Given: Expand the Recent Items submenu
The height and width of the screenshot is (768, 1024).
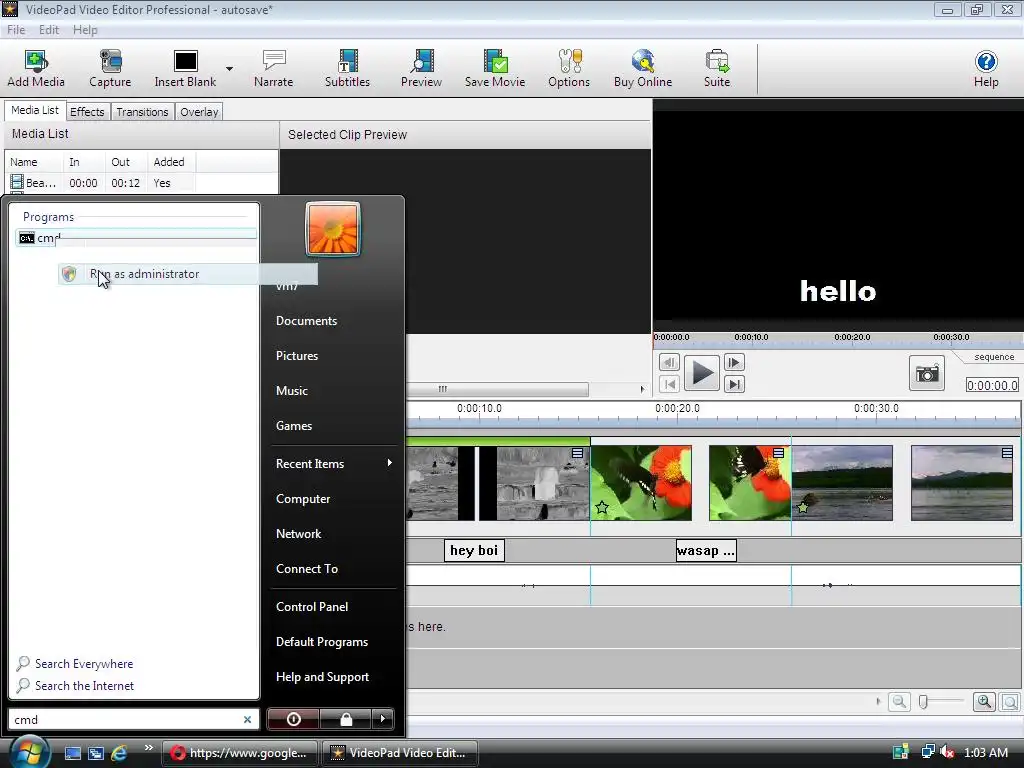Looking at the screenshot, I should point(333,464).
